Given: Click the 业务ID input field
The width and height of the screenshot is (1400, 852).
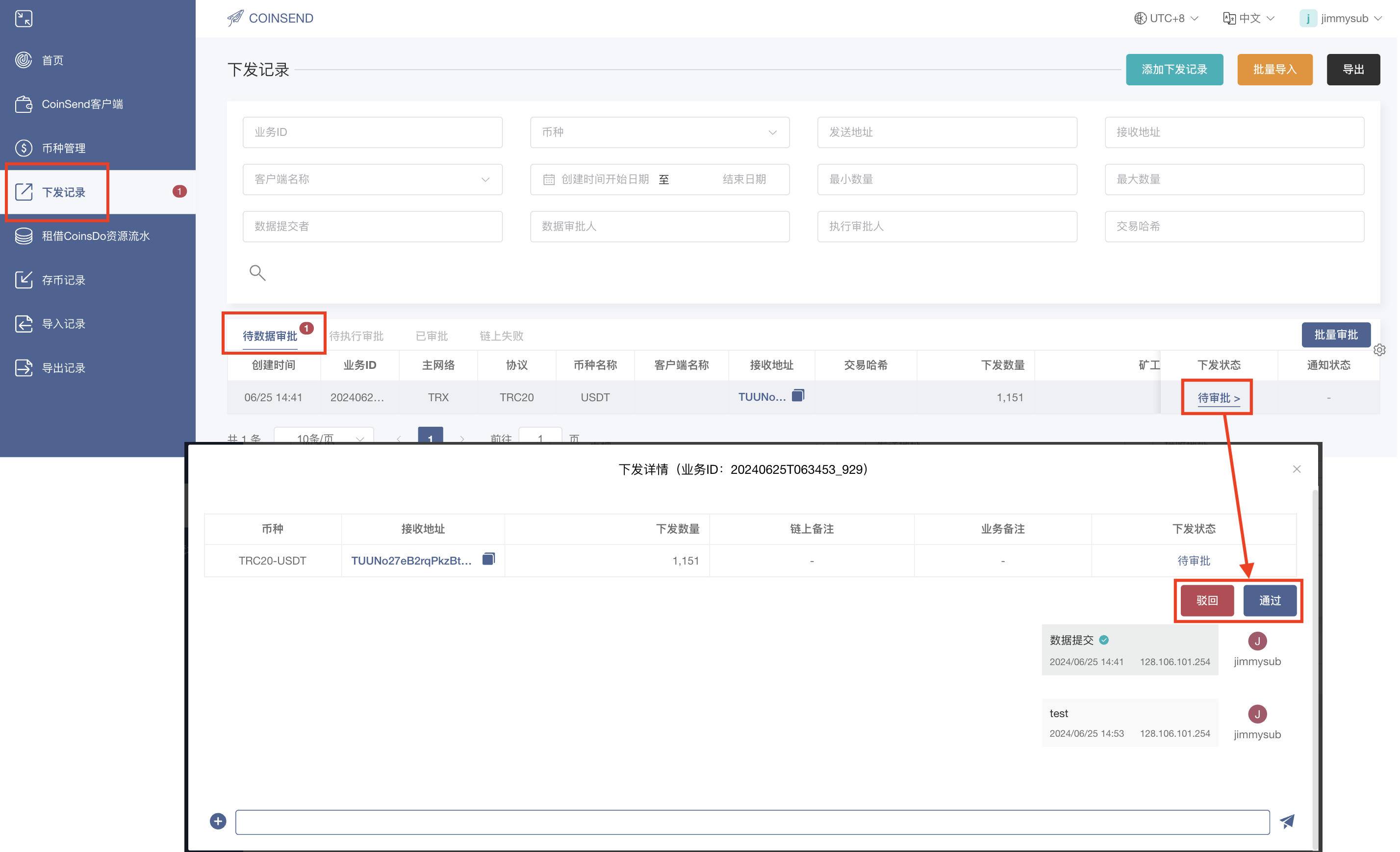Looking at the screenshot, I should [372, 132].
